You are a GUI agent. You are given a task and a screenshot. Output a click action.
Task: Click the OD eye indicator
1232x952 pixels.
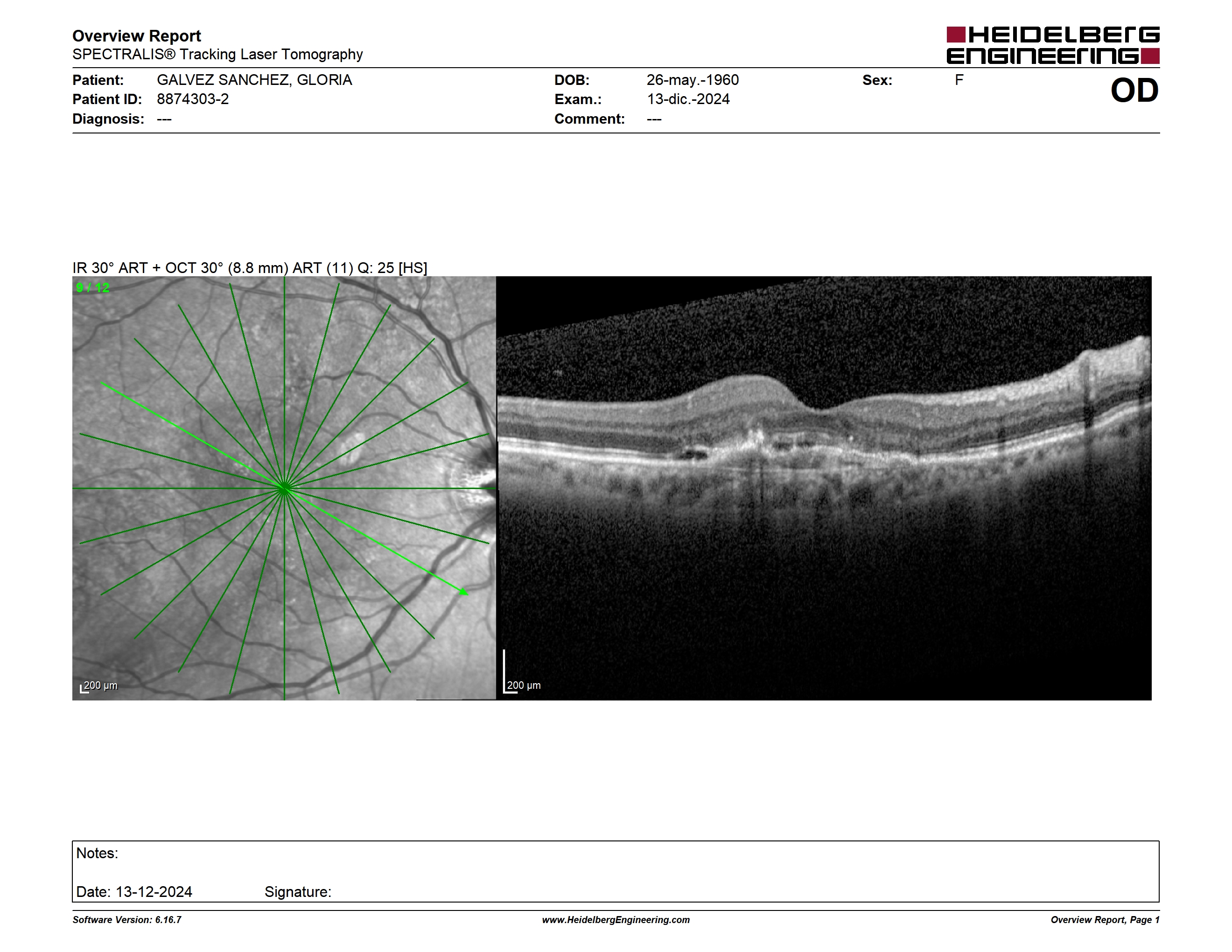[1134, 90]
